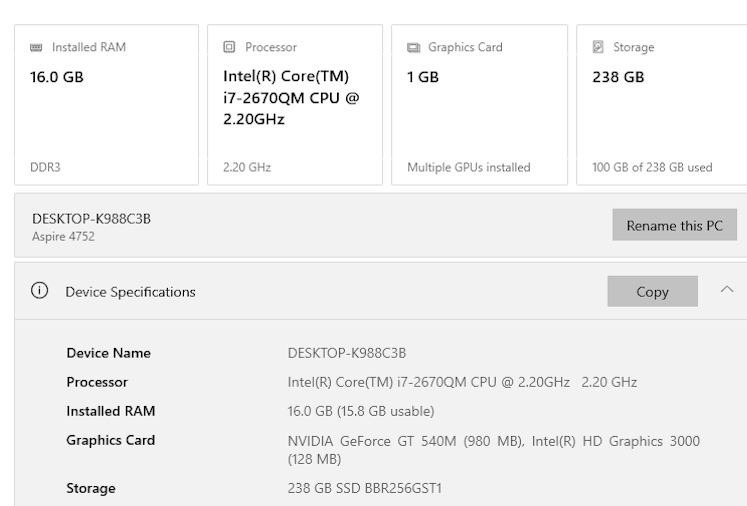
Task: Select the DESKTOP-K988C3B device name value
Action: [346, 353]
